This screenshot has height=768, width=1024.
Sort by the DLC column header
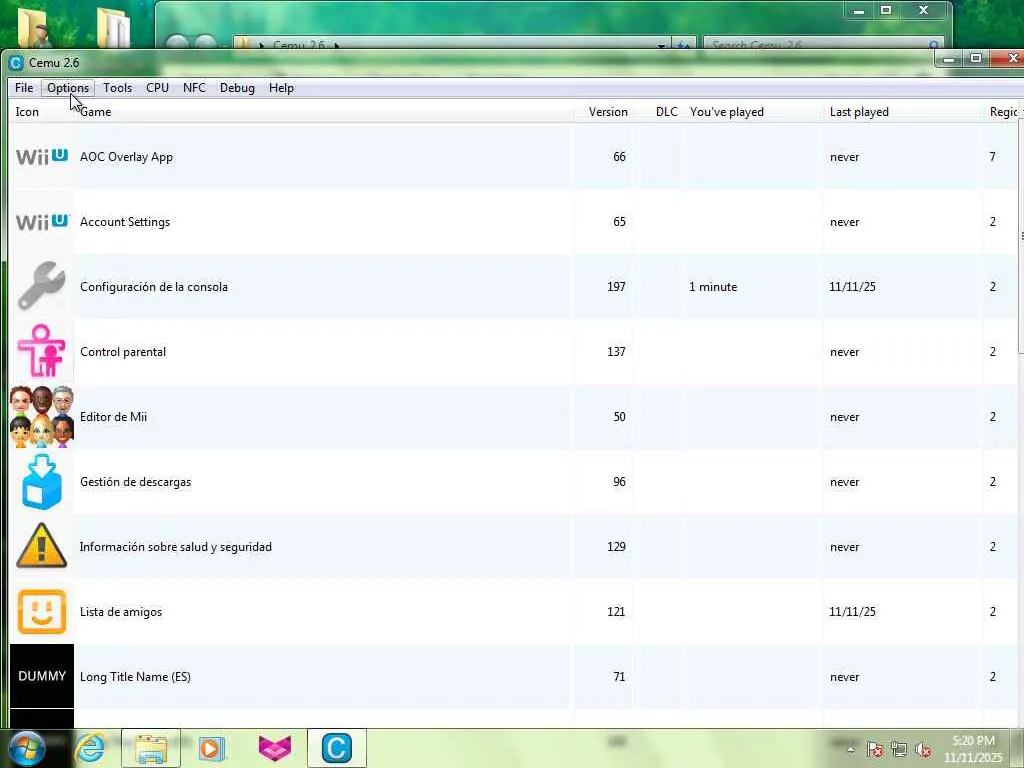(x=658, y=112)
